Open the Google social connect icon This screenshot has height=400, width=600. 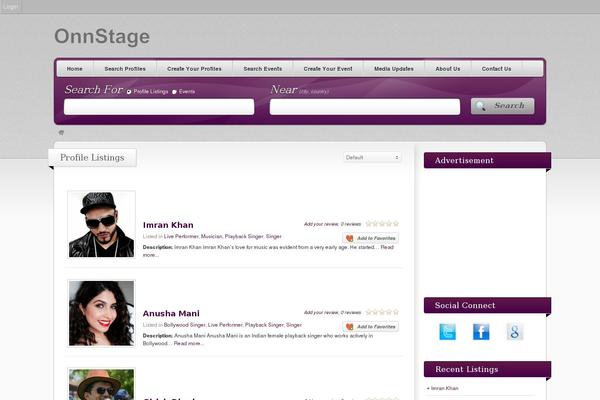(515, 331)
